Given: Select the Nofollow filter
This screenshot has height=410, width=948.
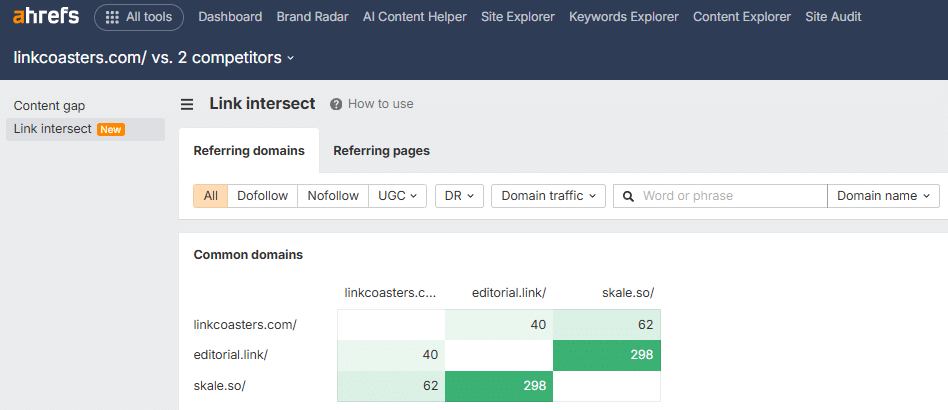Looking at the screenshot, I should tap(333, 196).
